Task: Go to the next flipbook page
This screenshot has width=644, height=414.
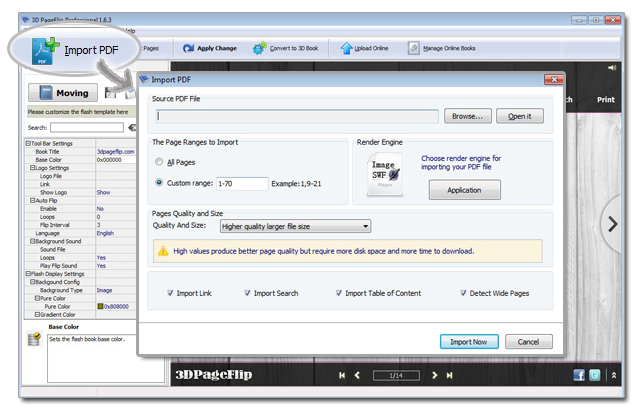Action: (435, 375)
